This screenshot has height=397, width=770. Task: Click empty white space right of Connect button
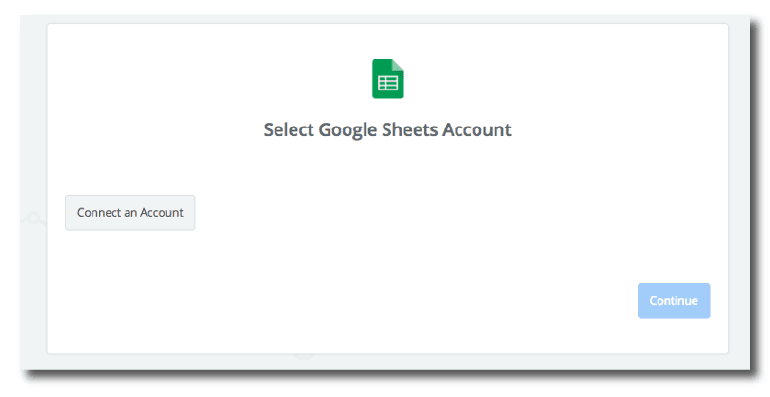pos(393,213)
